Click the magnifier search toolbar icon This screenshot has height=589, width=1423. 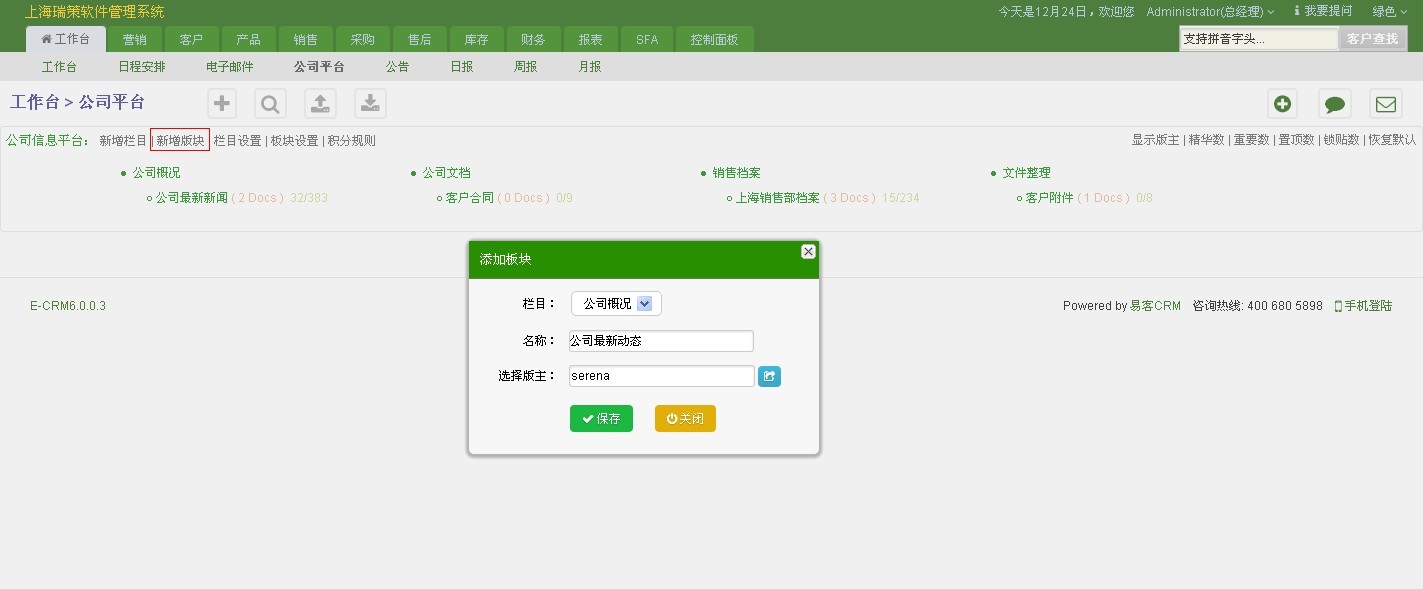pyautogui.click(x=270, y=103)
